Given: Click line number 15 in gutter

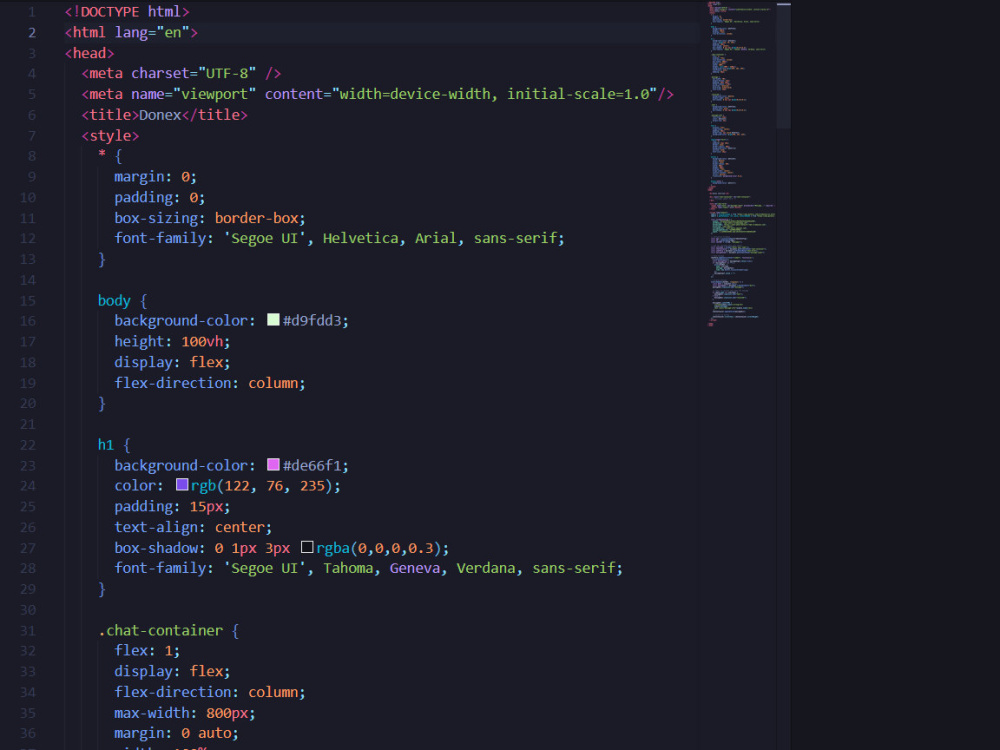Looking at the screenshot, I should click(28, 300).
